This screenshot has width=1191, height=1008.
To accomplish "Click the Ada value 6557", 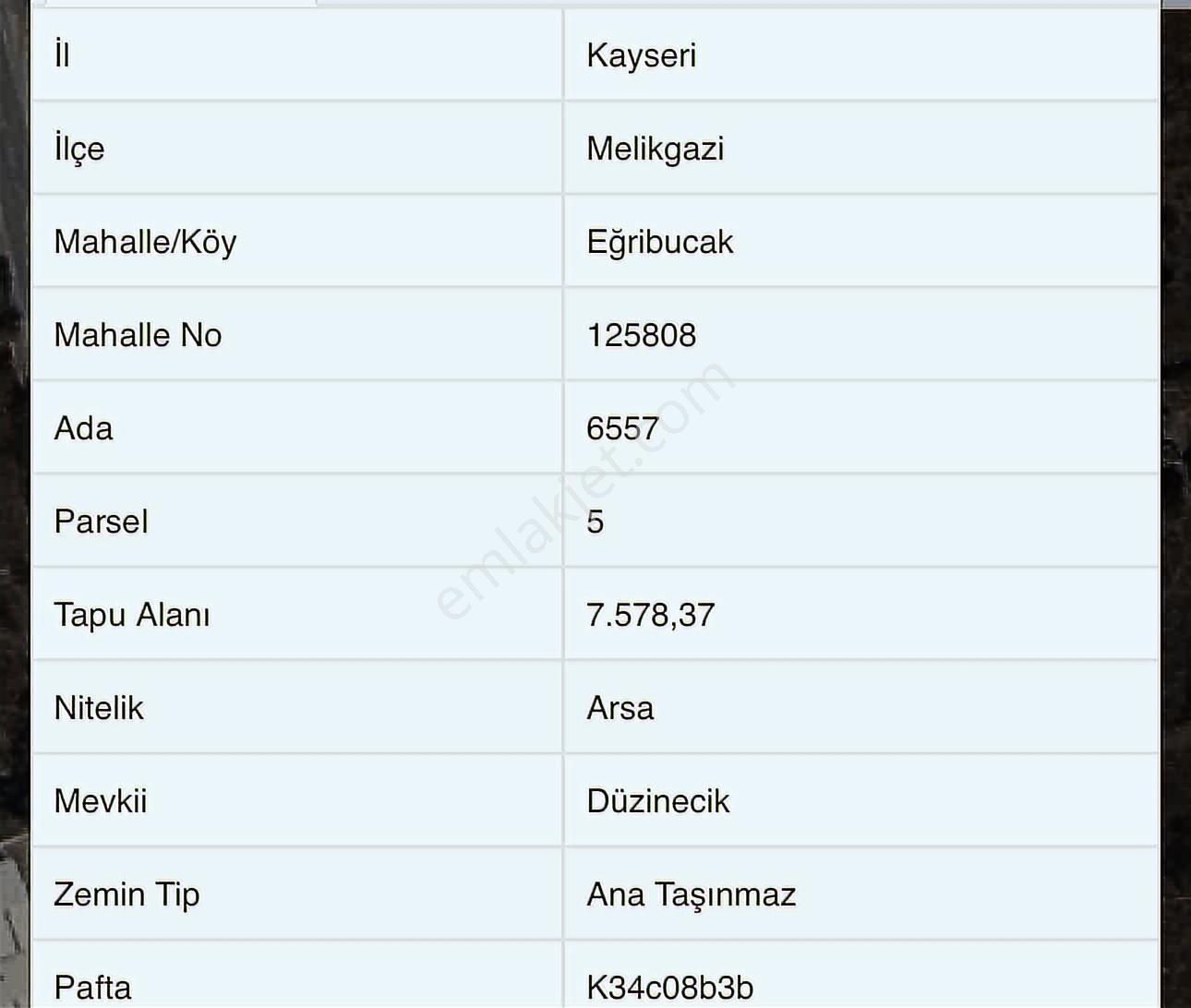I will click(x=622, y=428).
